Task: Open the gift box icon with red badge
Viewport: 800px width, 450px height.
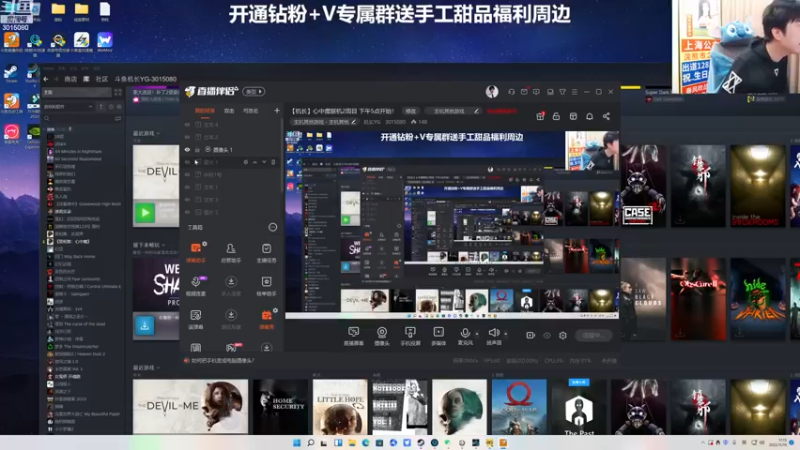Action: [540, 116]
